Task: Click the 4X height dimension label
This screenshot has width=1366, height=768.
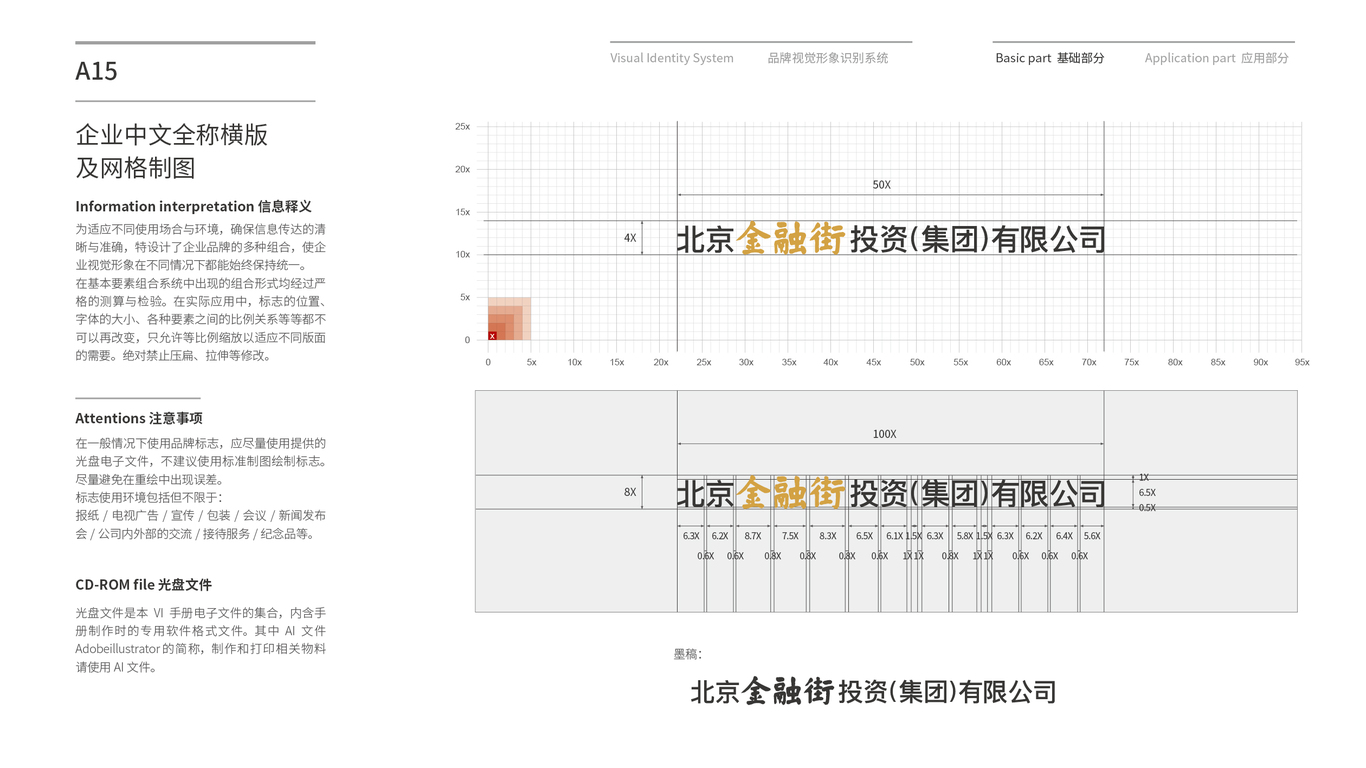Action: 630,238
